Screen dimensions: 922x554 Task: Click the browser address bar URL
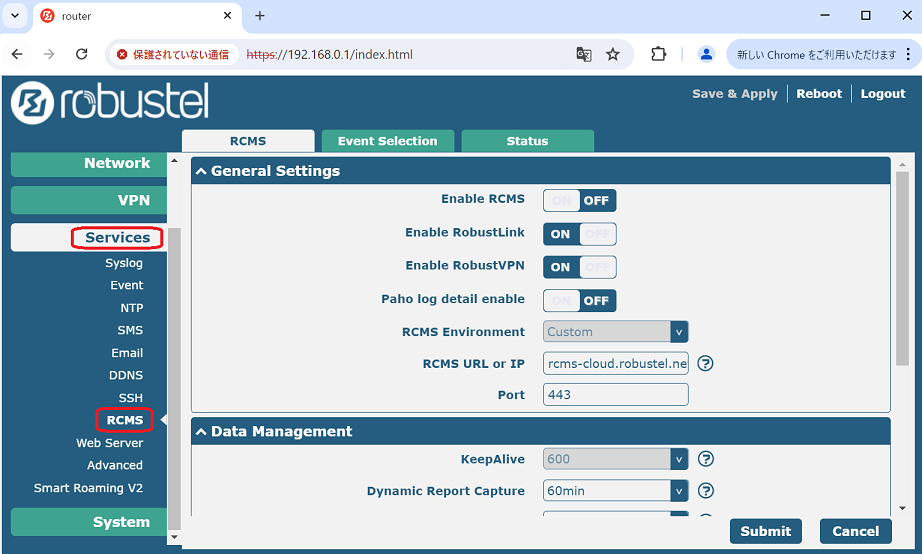pos(329,55)
